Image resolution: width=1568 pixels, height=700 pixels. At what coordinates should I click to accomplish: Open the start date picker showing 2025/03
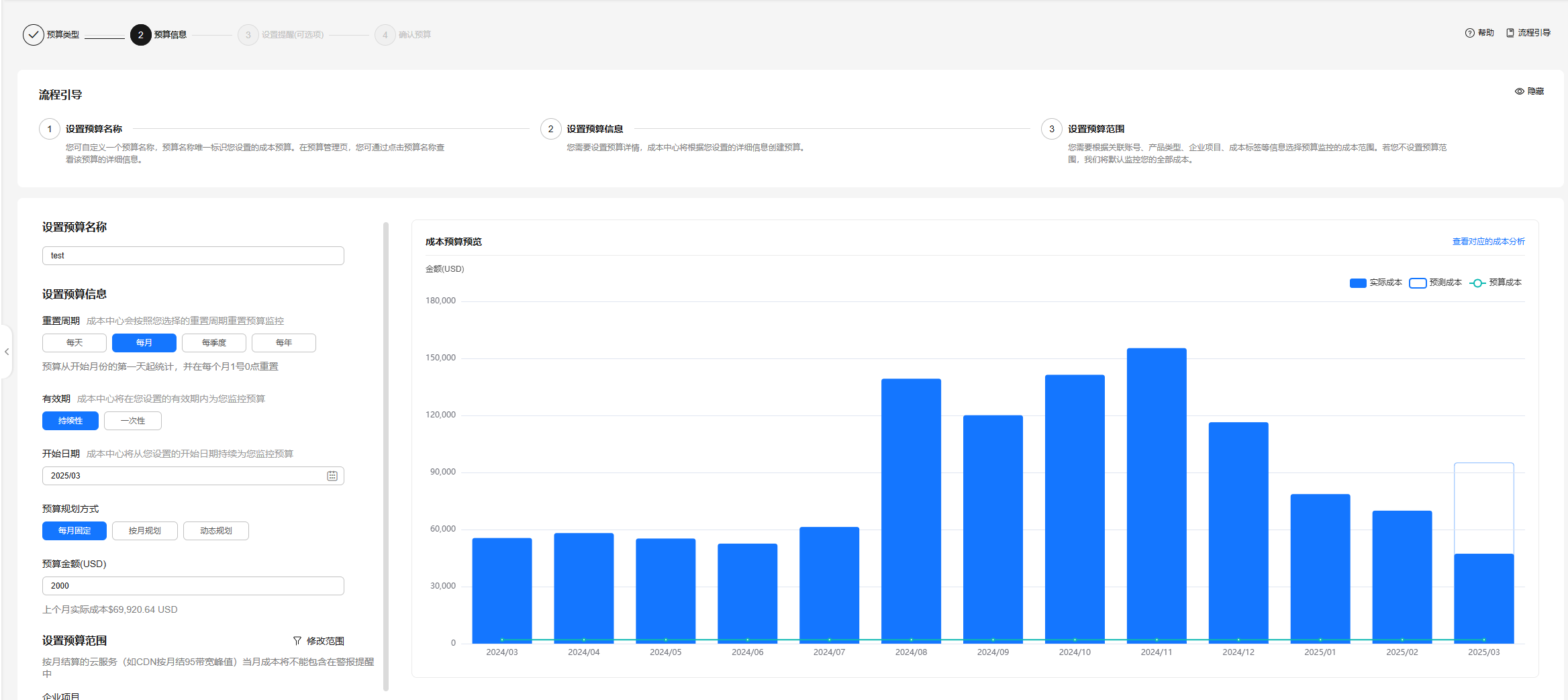click(193, 476)
